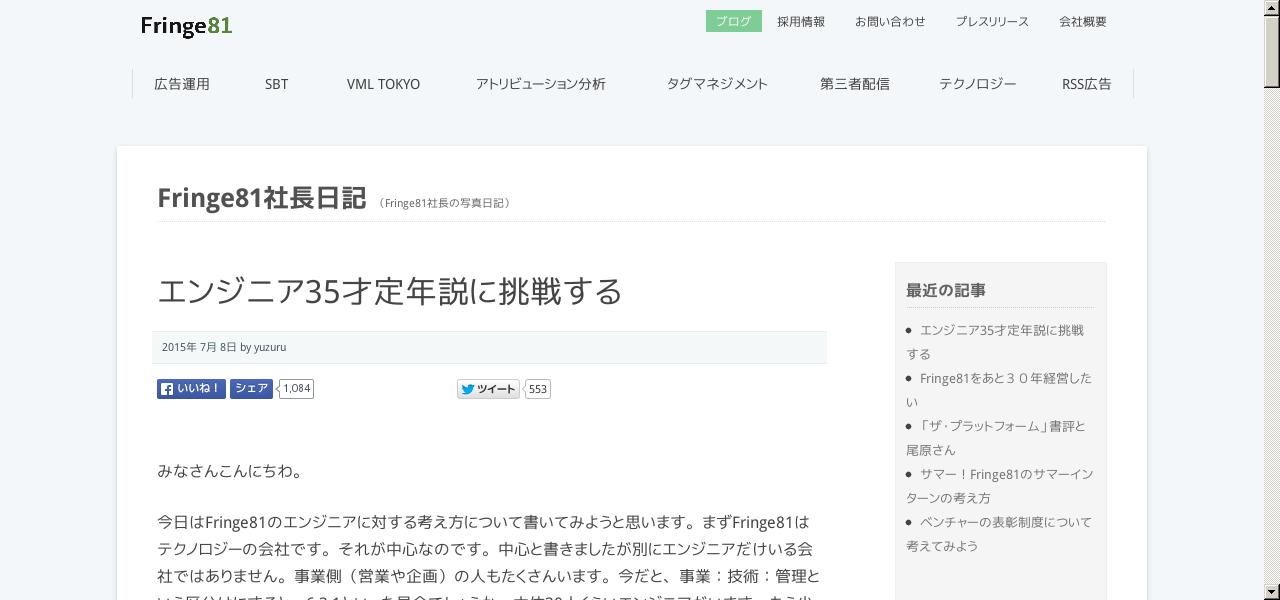The image size is (1280, 600).
Task: Open VML TOKYO navigation item
Action: tap(383, 84)
